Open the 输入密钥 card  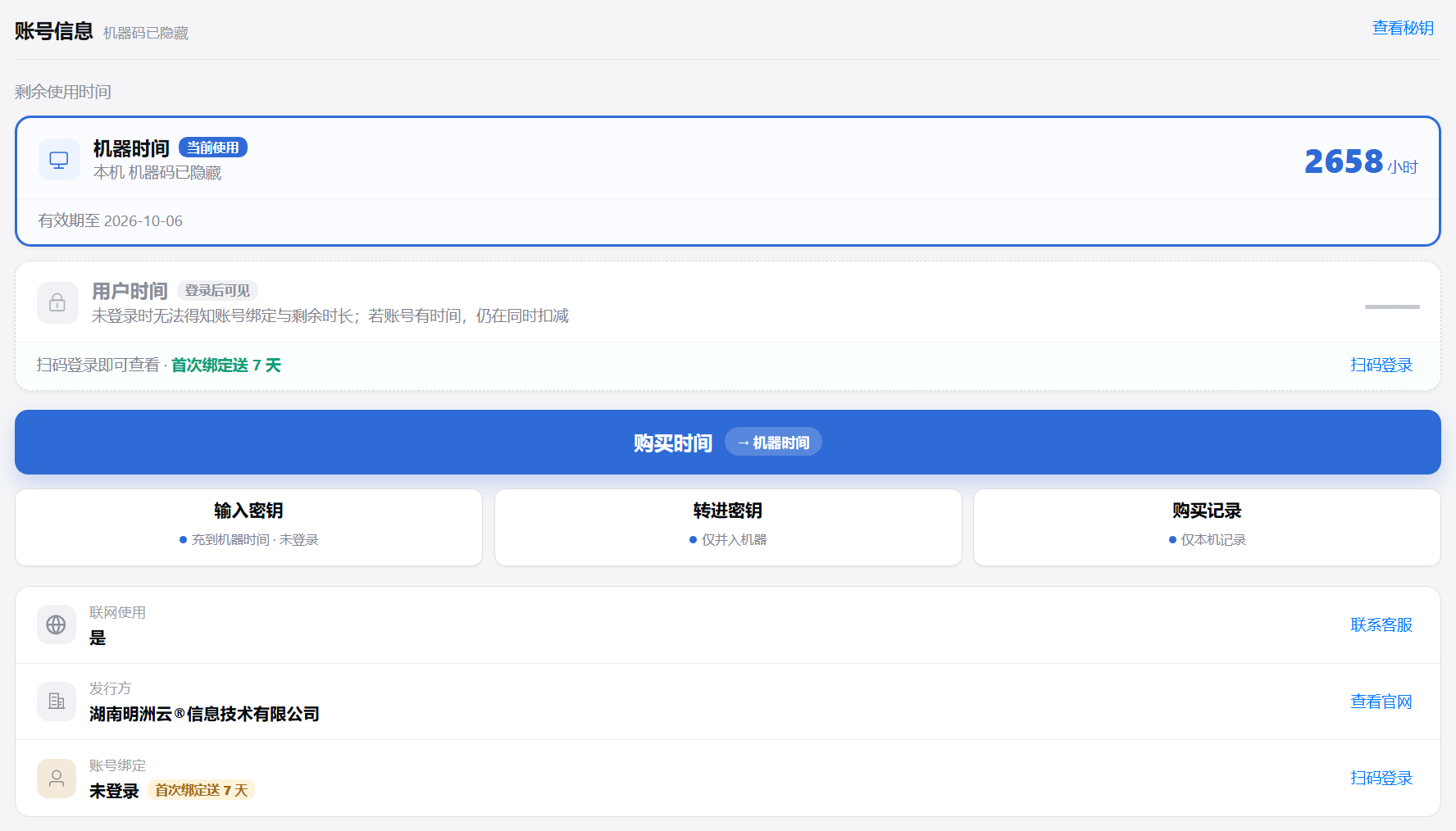coord(248,527)
